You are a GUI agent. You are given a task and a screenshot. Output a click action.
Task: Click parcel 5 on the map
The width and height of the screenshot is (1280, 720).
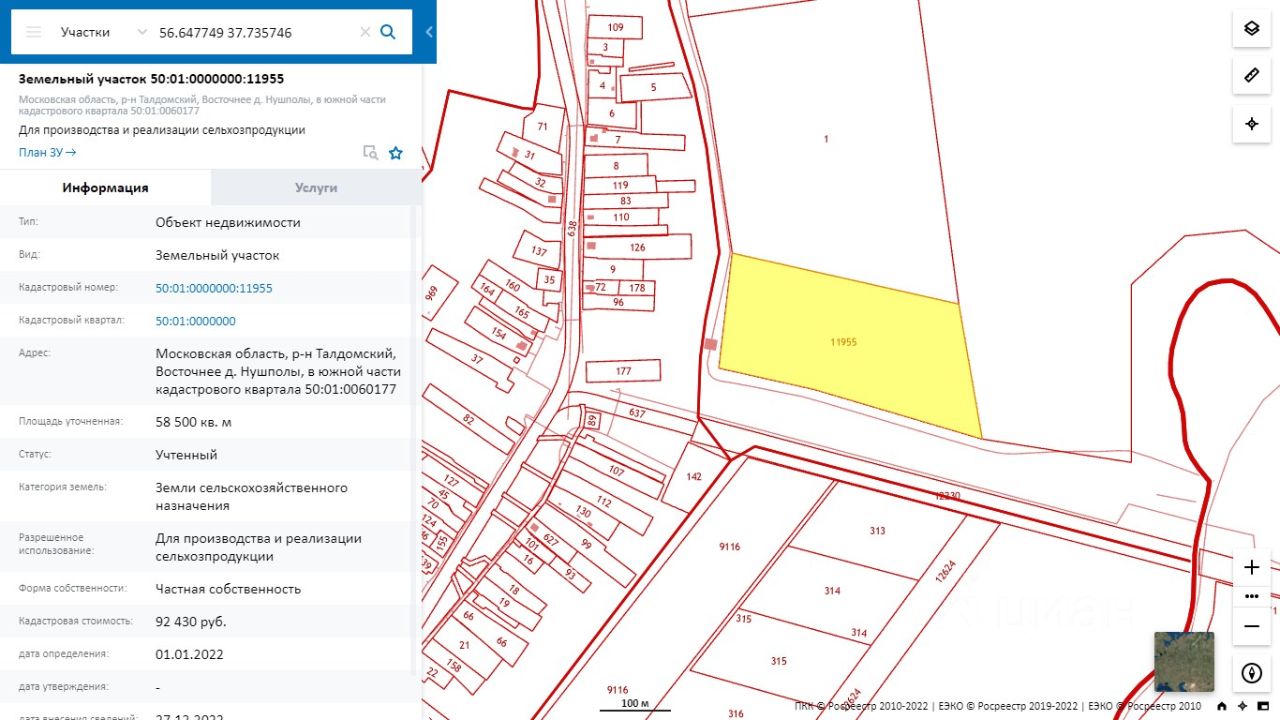click(654, 87)
